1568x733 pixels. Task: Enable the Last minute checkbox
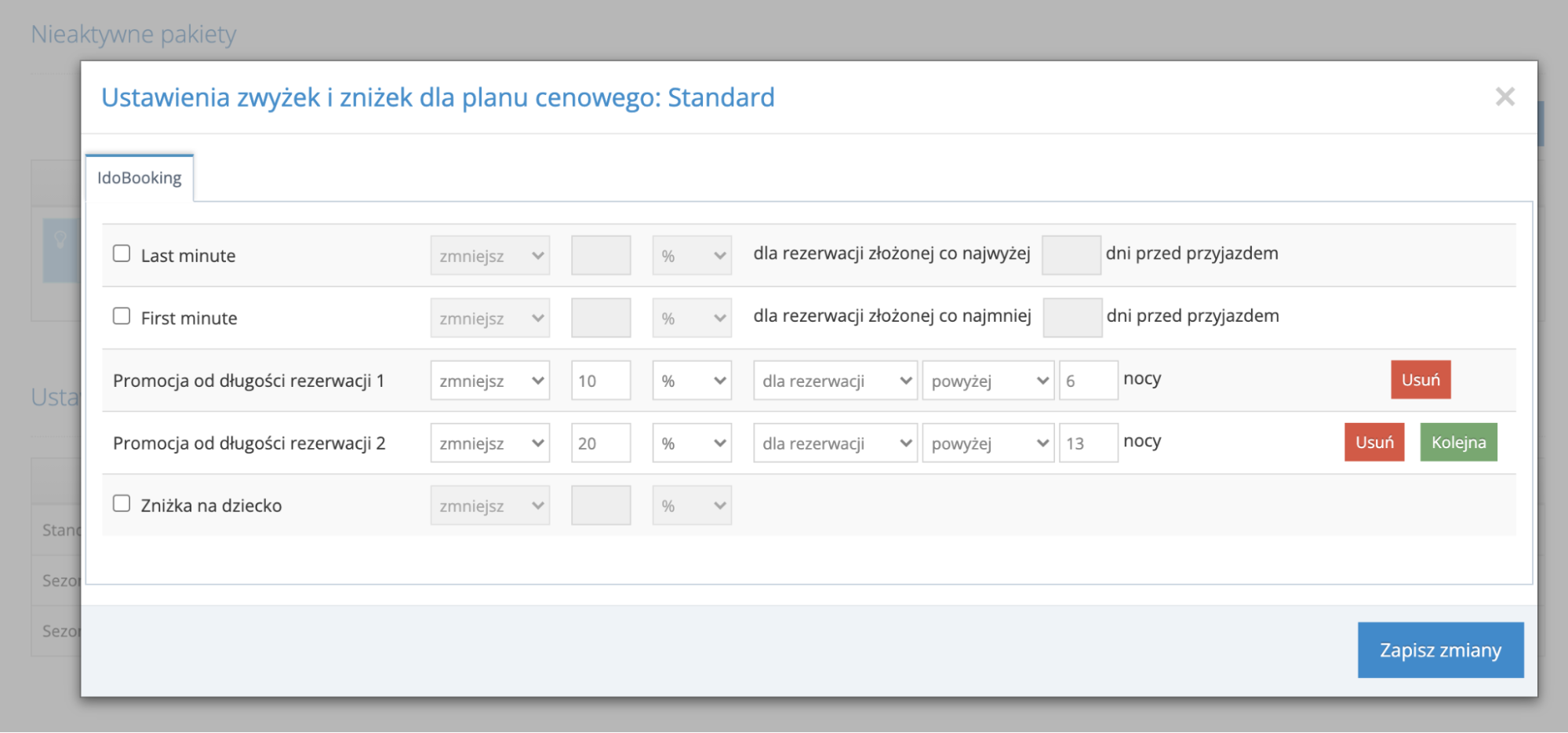(122, 253)
